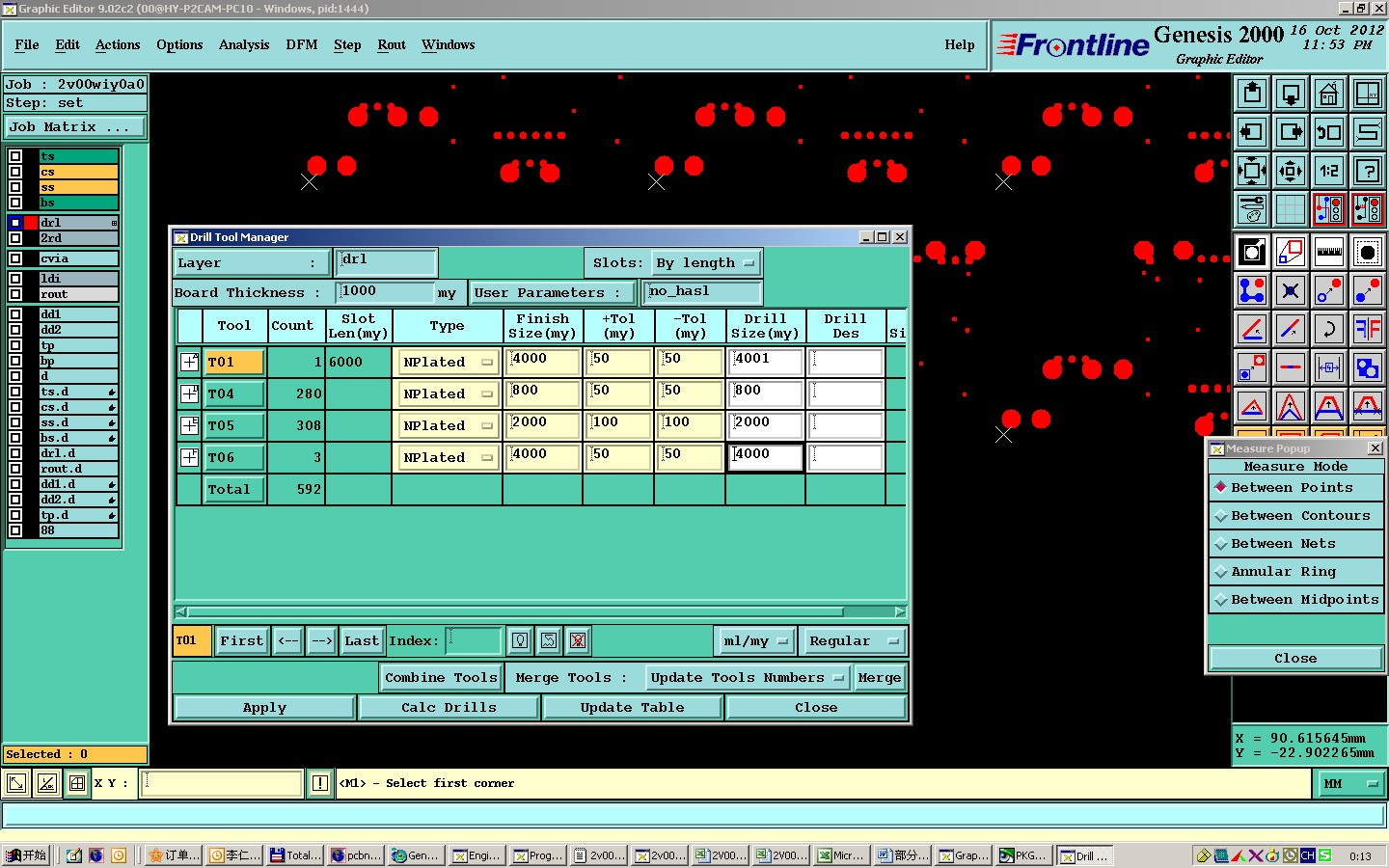Click the XY coordinate pane icon in top-right toolbar
Screen dimensions: 1389x868
coord(1368,94)
